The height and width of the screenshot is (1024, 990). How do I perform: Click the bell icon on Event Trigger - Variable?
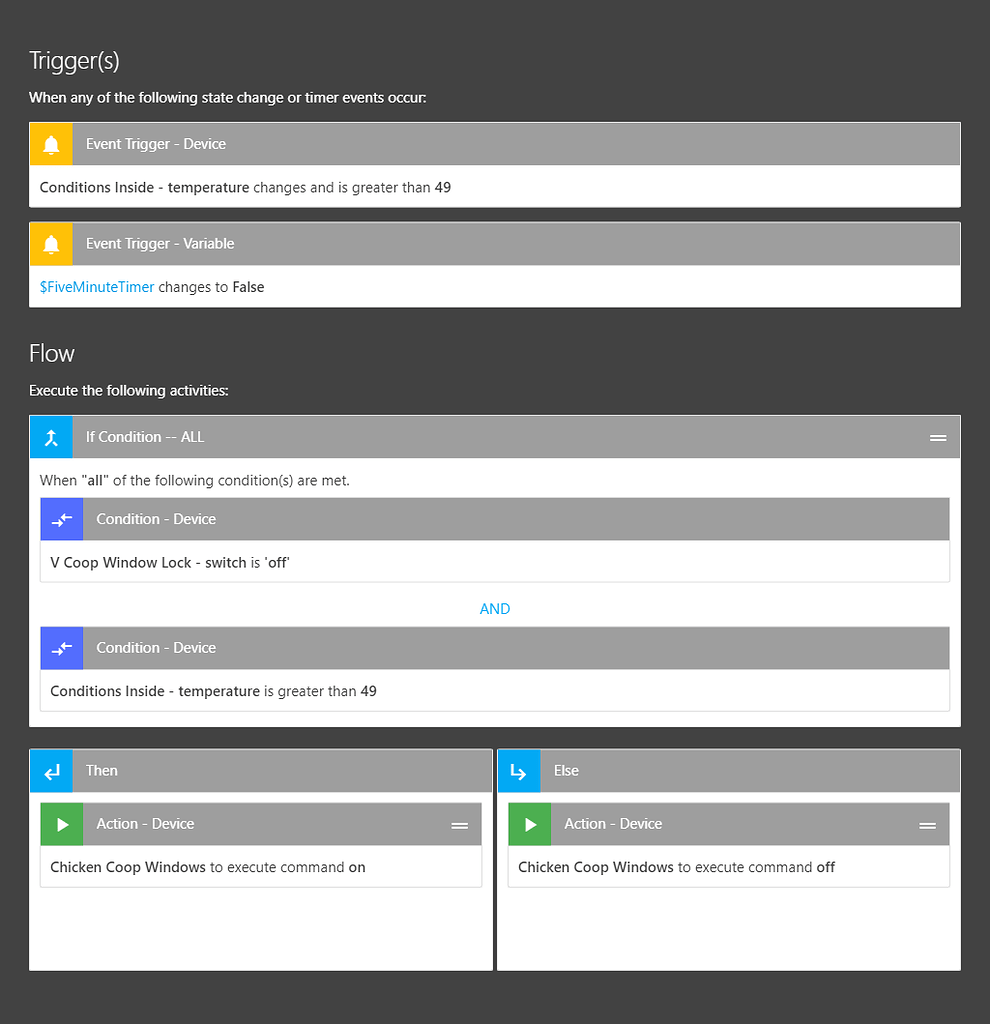tap(50, 243)
